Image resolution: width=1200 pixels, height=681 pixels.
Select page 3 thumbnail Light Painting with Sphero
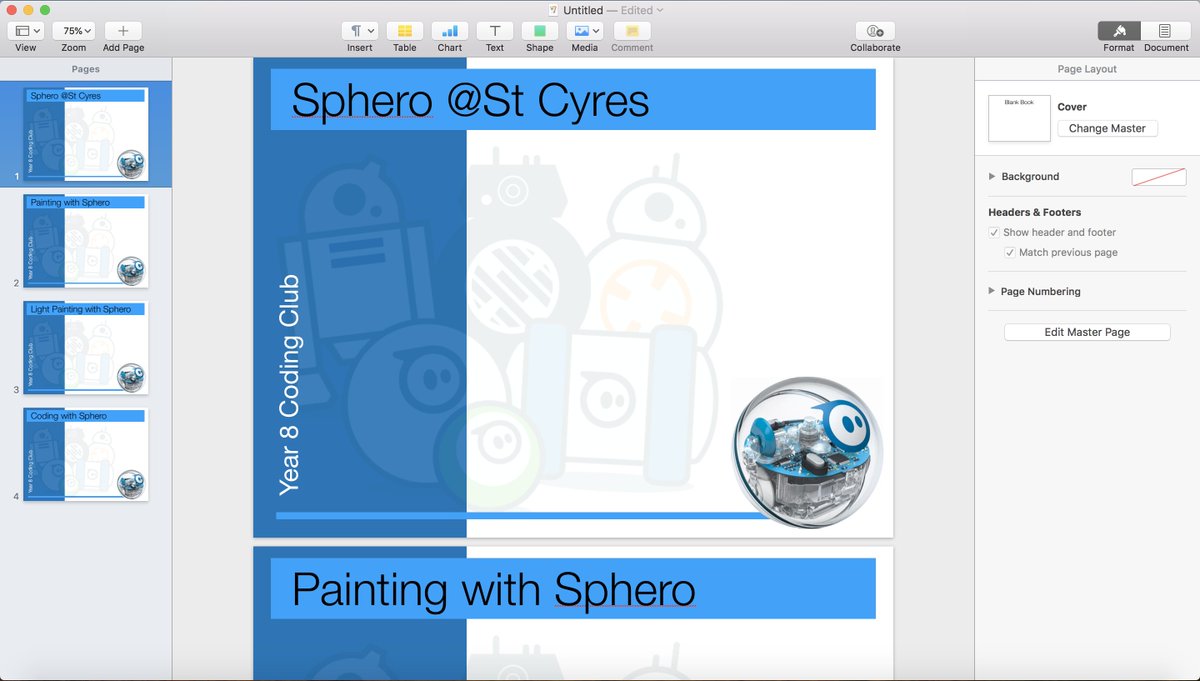tap(86, 348)
